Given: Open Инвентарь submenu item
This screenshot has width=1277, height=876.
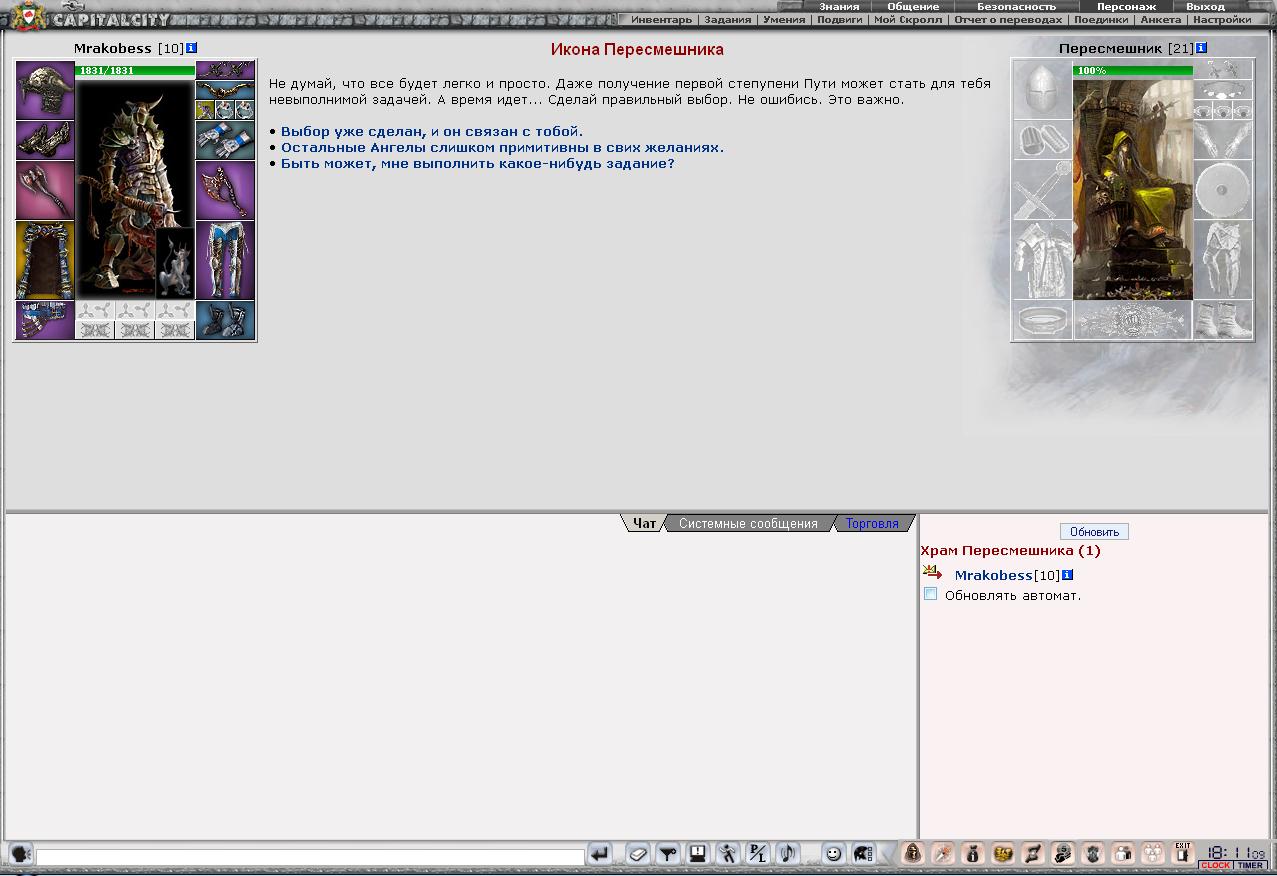Looking at the screenshot, I should [661, 19].
